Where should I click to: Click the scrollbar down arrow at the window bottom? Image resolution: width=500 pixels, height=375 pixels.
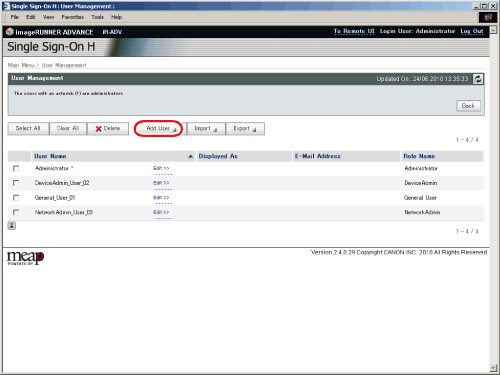(493, 368)
